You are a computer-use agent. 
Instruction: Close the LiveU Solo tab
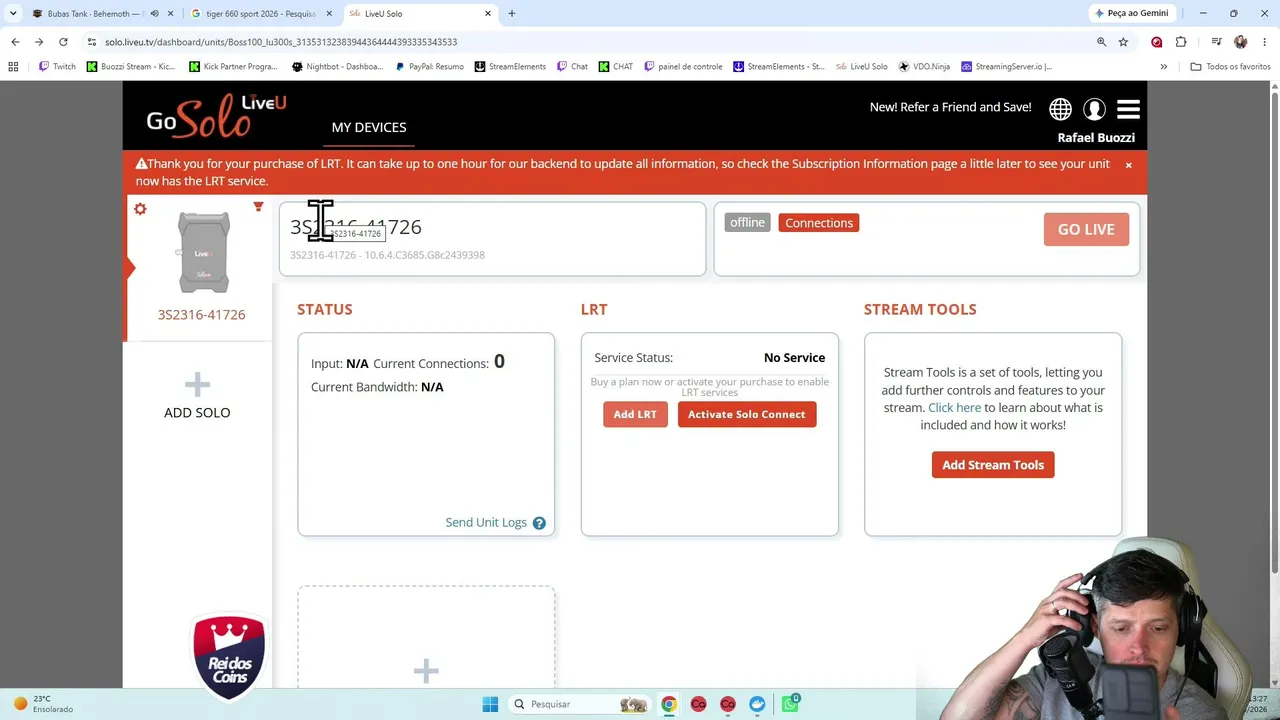(488, 14)
